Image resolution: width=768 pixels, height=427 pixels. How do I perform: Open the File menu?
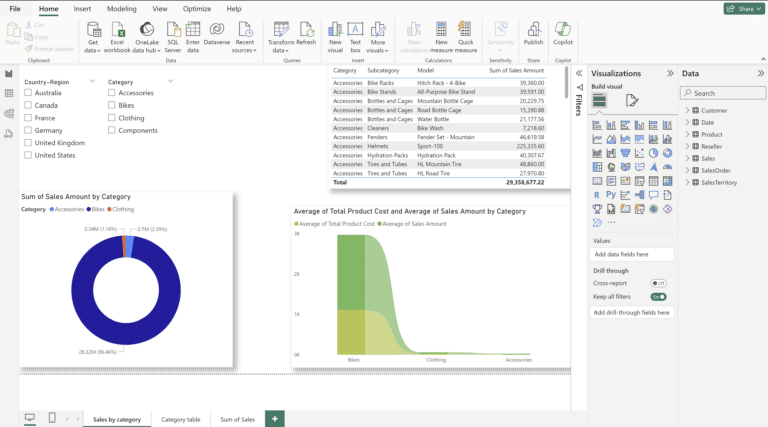[15, 9]
